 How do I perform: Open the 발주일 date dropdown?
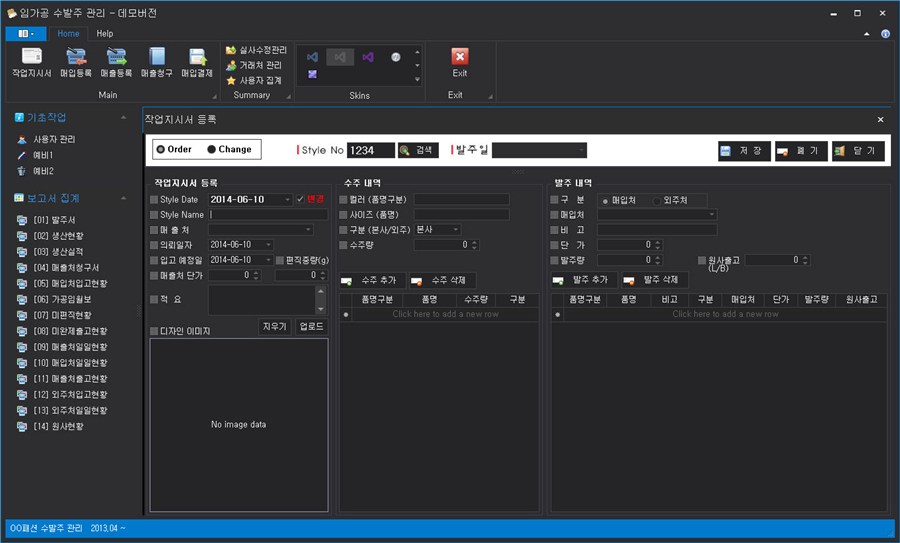581,150
